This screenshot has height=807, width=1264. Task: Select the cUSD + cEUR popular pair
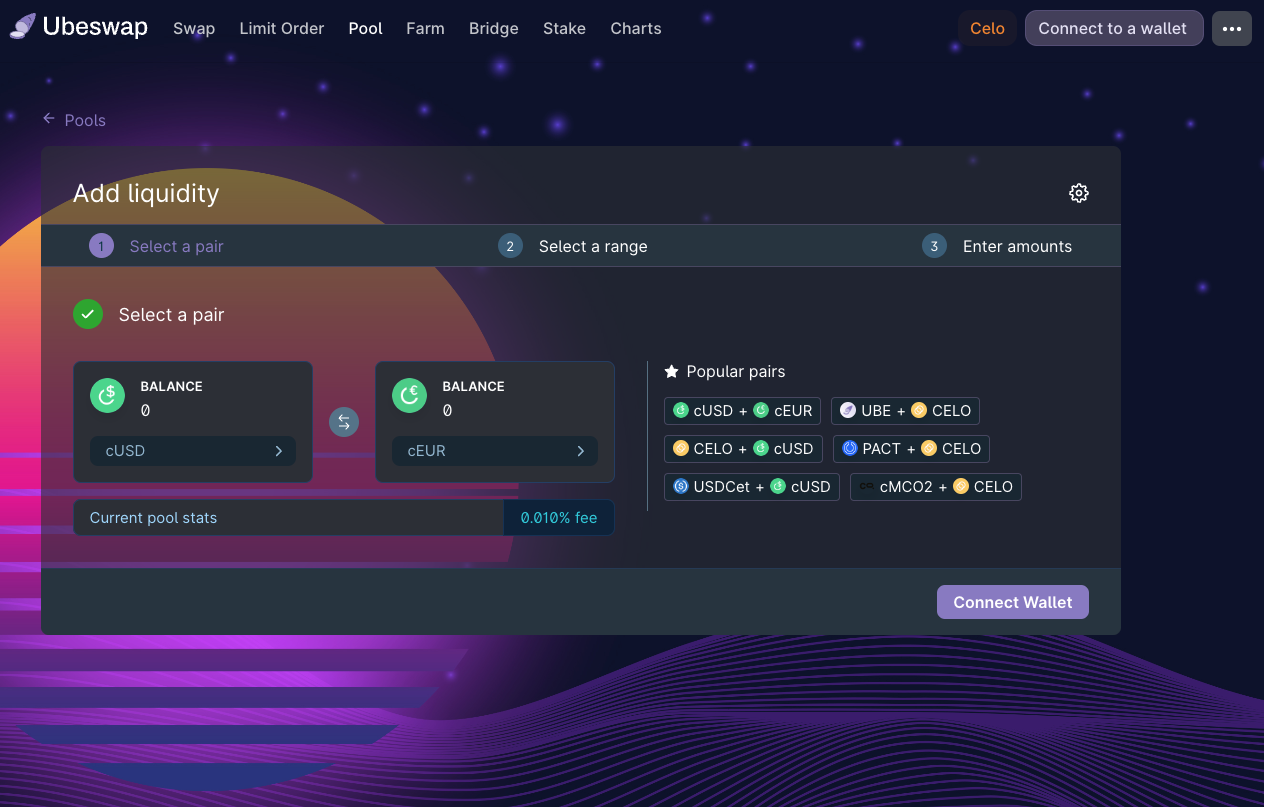pyautogui.click(x=743, y=410)
